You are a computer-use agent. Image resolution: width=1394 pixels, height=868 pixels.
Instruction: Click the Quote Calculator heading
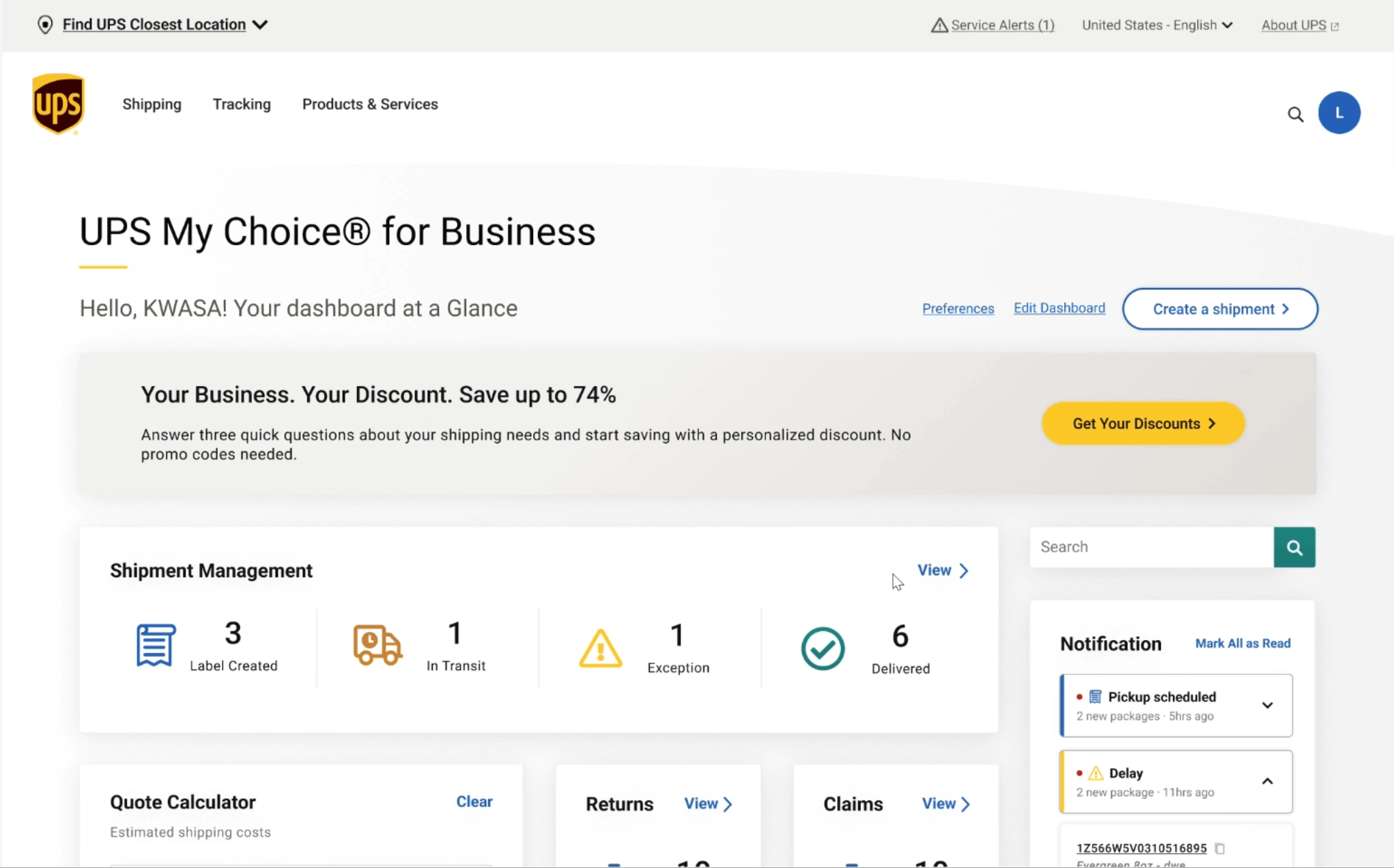point(183,802)
